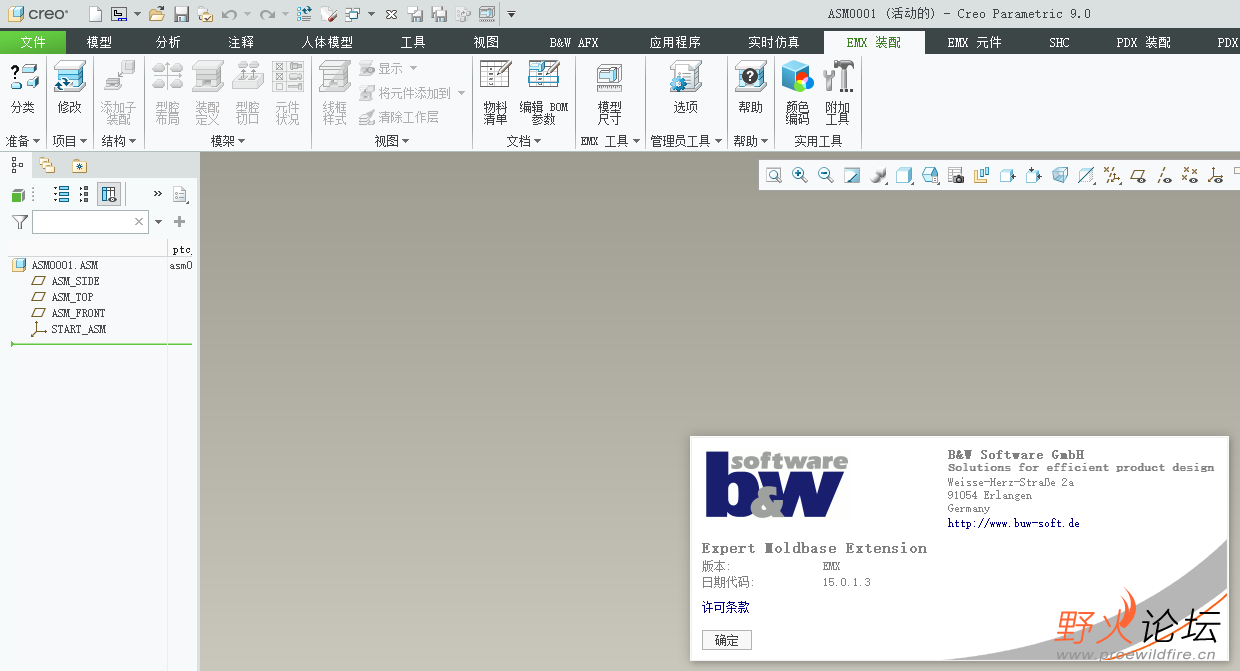Open 物料清单 bill of materials
The image size is (1240, 671).
point(495,92)
